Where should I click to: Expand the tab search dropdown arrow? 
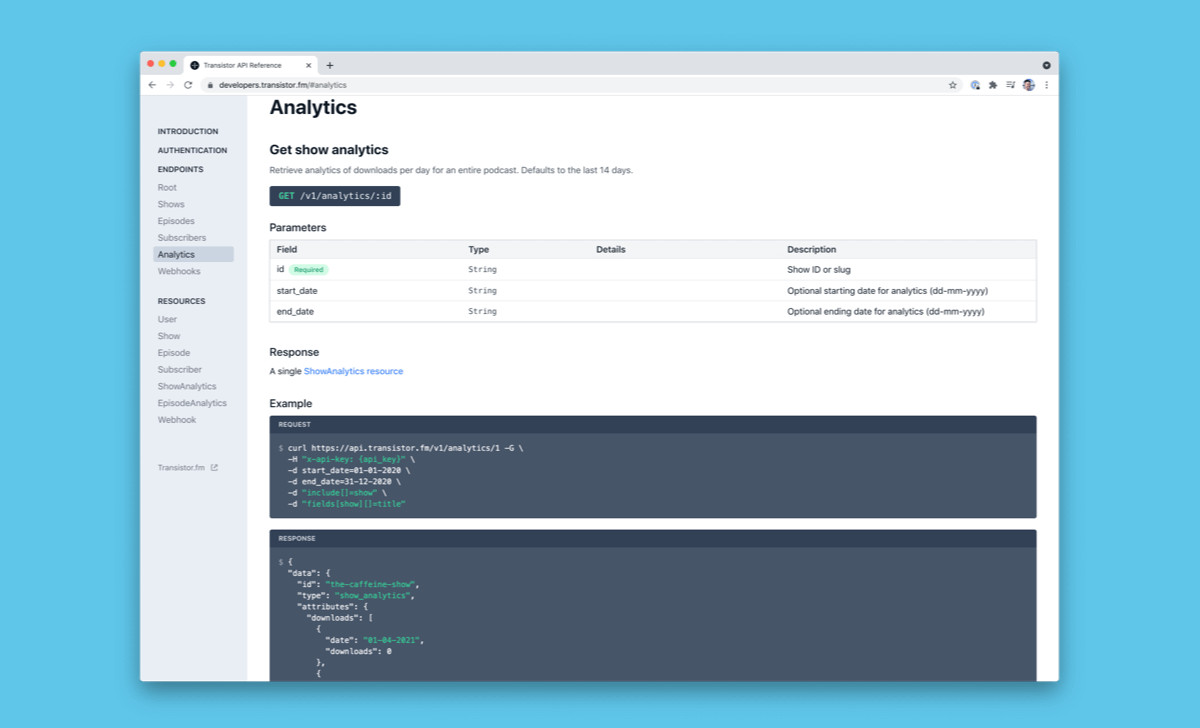coord(1046,65)
